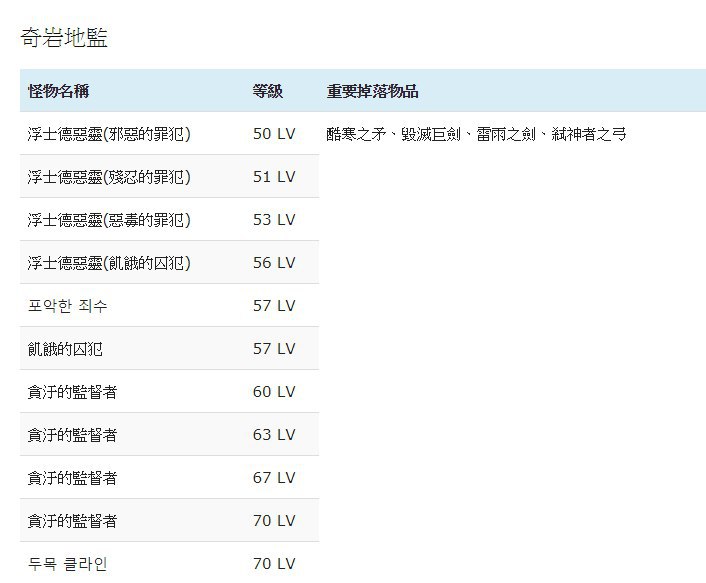This screenshot has width=706, height=583.
Task: Click the Korean name 두목 클라인
Action: coord(68,564)
